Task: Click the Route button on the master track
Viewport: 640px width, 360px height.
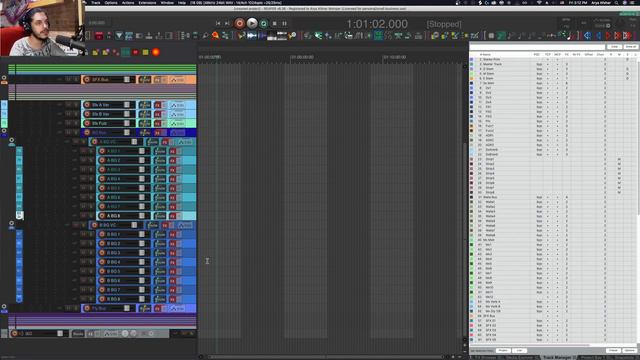Action: coord(78,333)
